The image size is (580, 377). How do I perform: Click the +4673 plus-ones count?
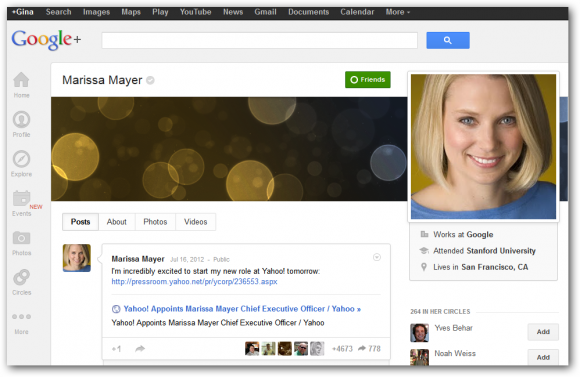point(342,349)
